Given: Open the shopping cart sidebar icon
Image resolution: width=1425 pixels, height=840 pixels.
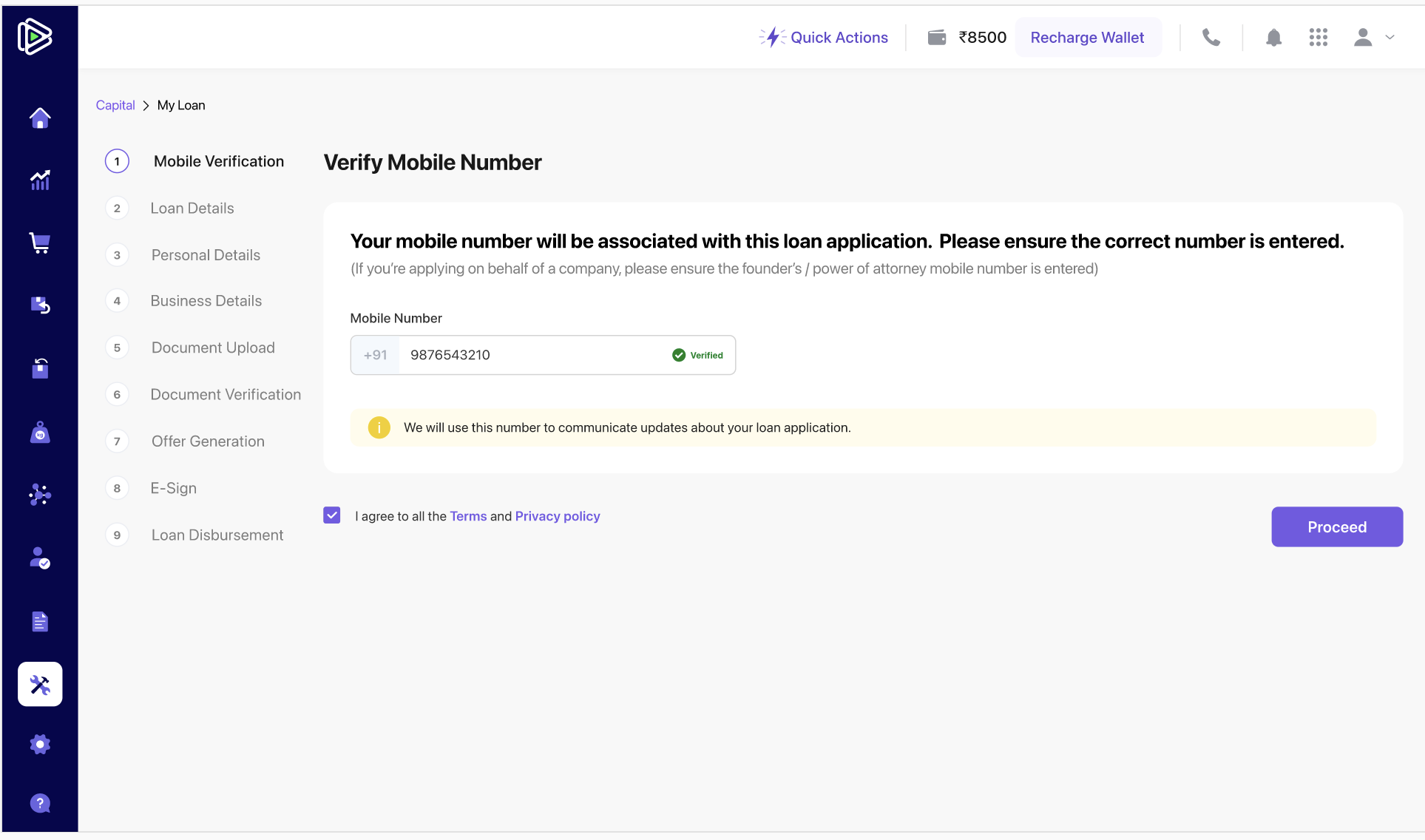Looking at the screenshot, I should coord(40,243).
